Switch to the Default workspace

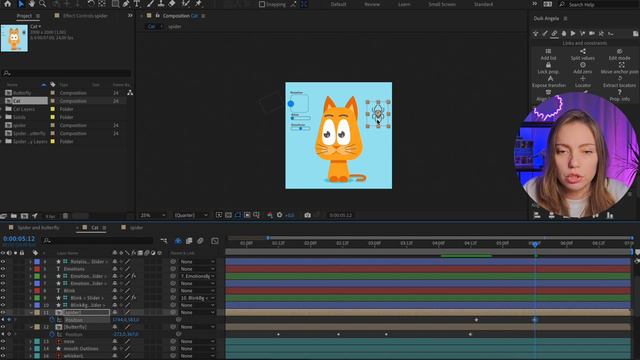338,4
